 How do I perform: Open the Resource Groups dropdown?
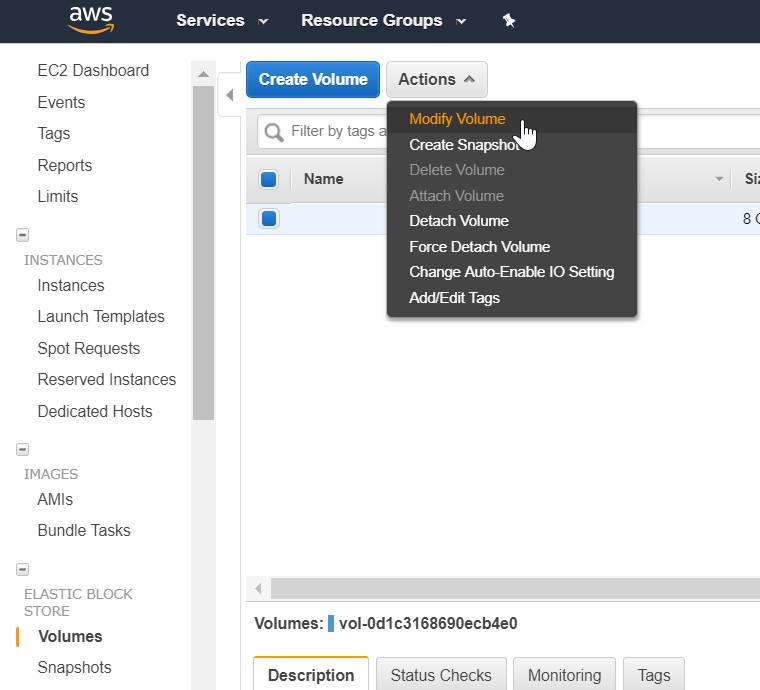(383, 20)
